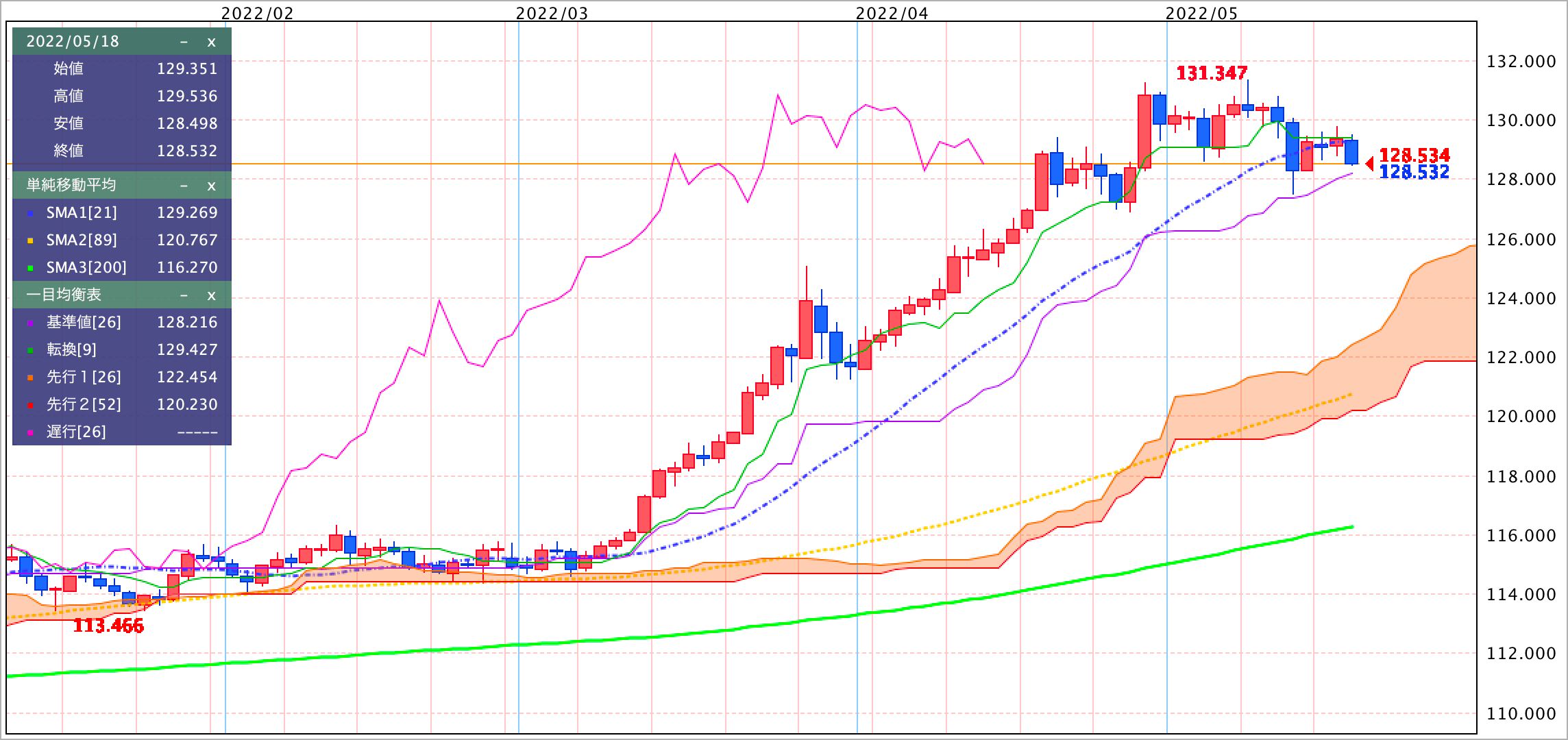1568x740 pixels.
Task: Click the SMA1[21] blue color marker
Action: [29, 214]
